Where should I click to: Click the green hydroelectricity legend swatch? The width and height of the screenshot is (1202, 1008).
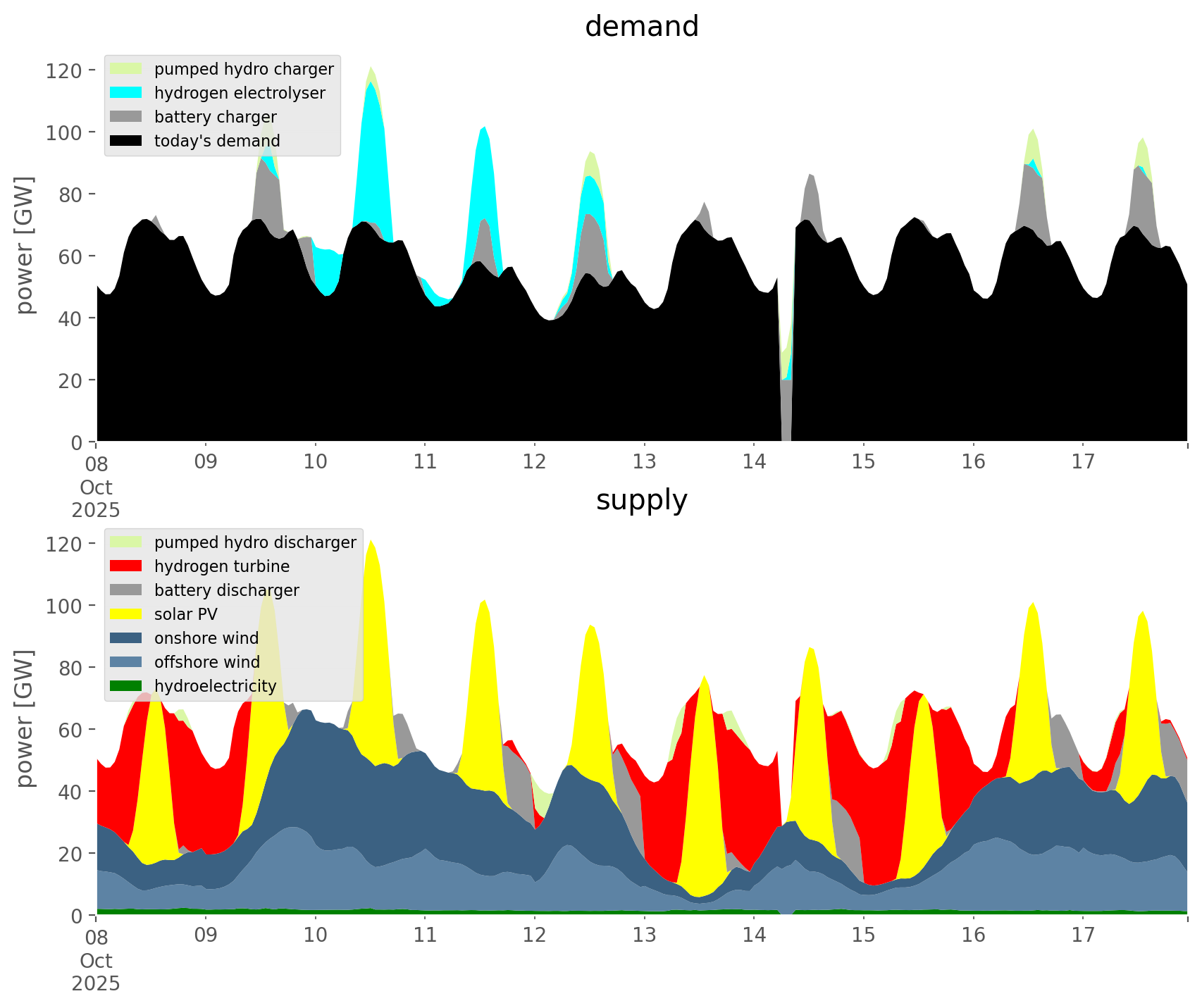(126, 686)
